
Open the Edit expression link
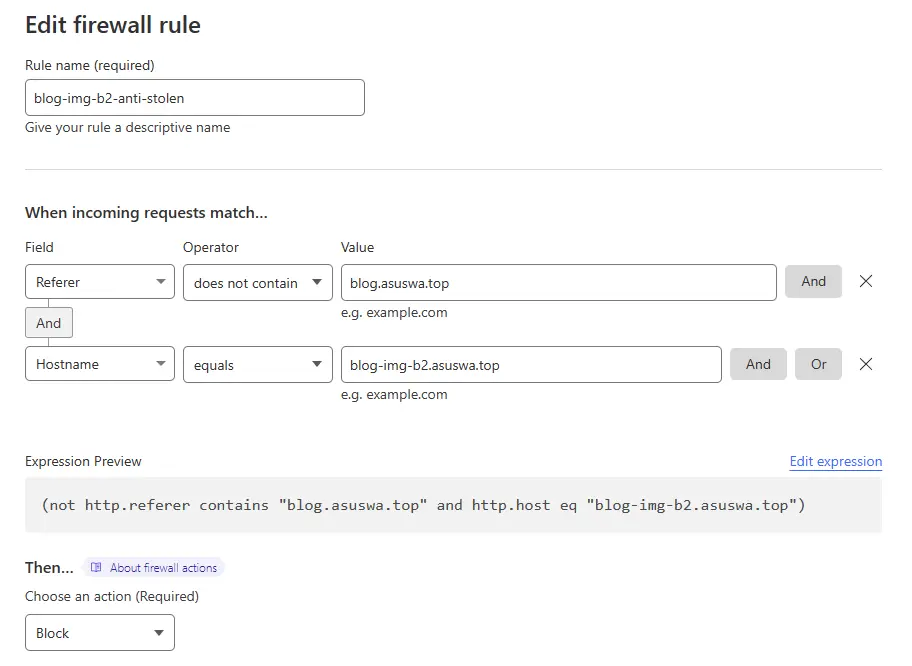click(835, 462)
